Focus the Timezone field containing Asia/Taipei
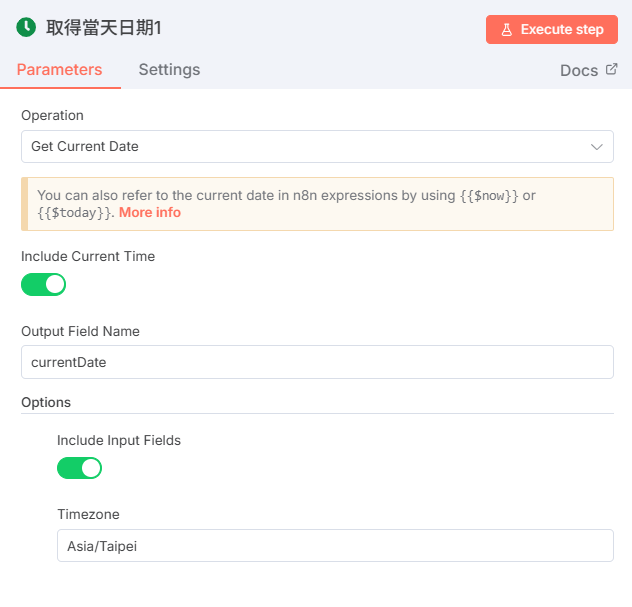This screenshot has height=607, width=632. tap(335, 546)
